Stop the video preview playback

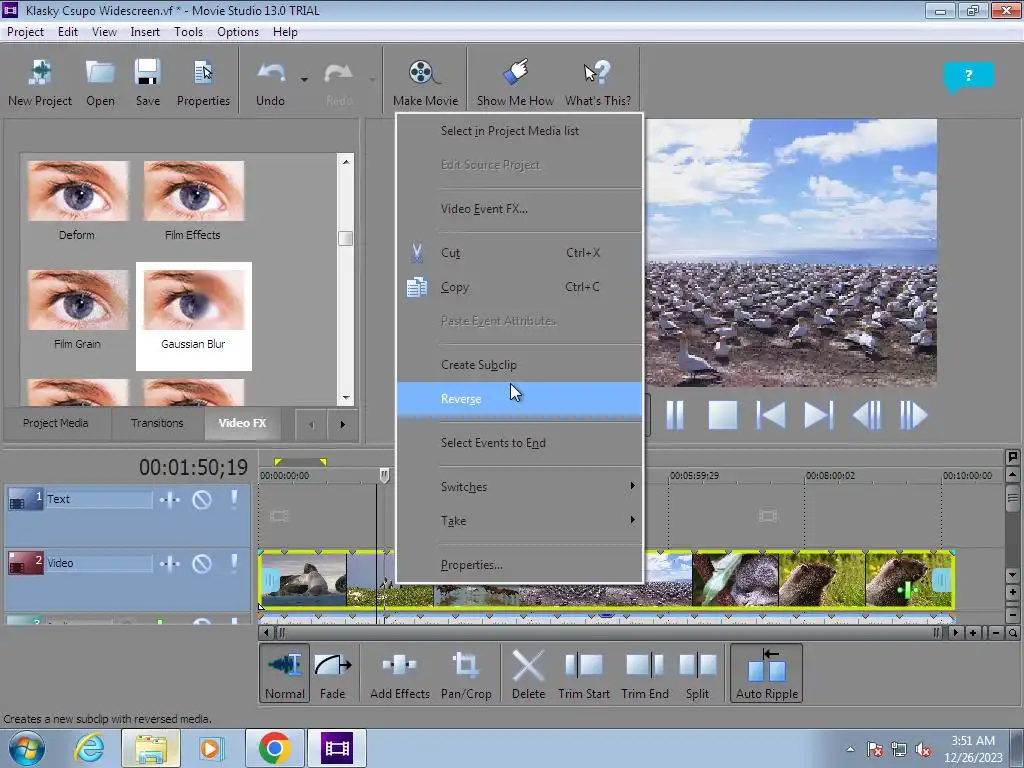pos(722,415)
